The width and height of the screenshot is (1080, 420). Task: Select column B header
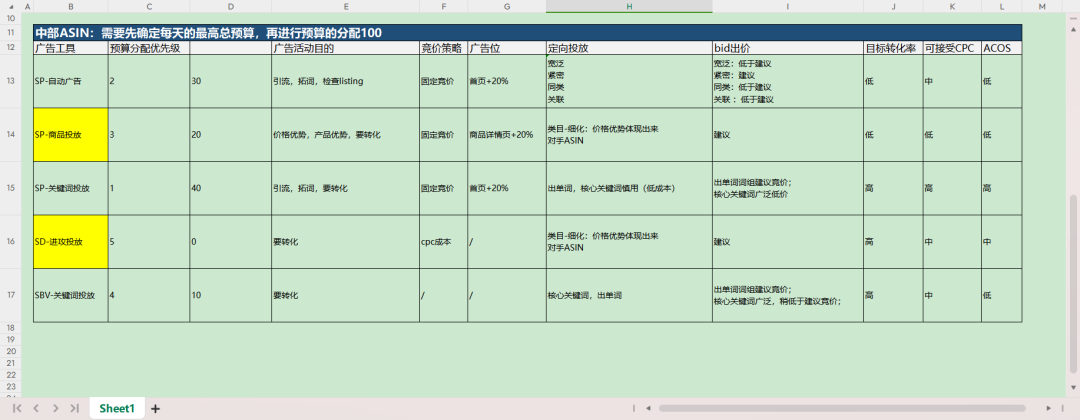pyautogui.click(x=71, y=6)
